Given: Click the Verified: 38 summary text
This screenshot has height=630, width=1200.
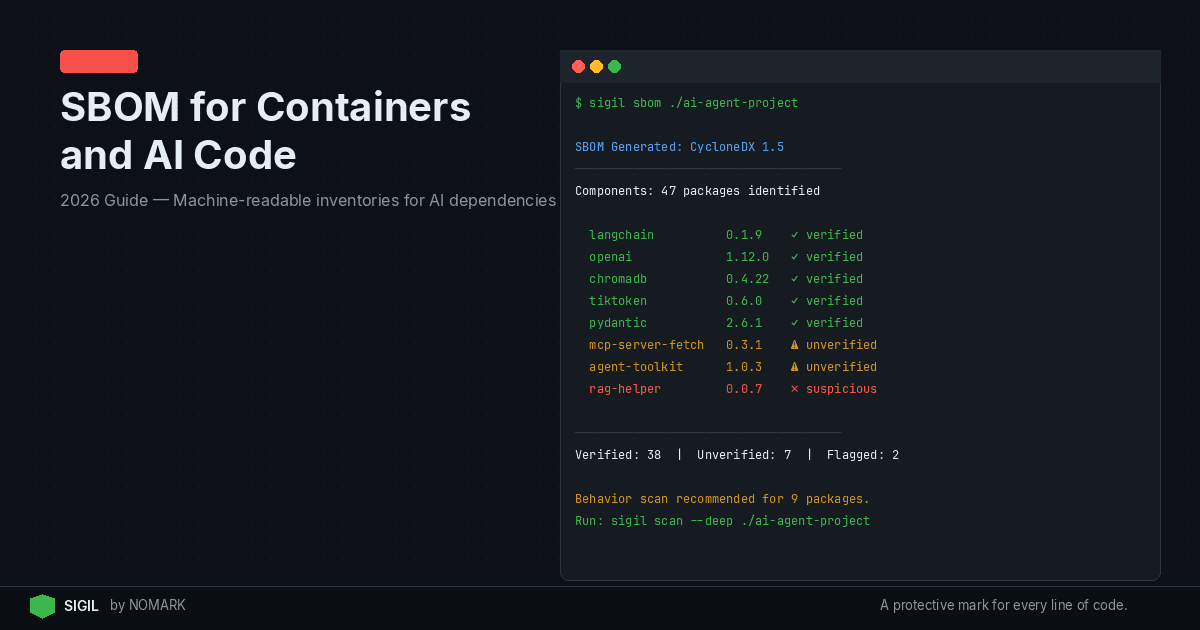Looking at the screenshot, I should [x=617, y=454].
